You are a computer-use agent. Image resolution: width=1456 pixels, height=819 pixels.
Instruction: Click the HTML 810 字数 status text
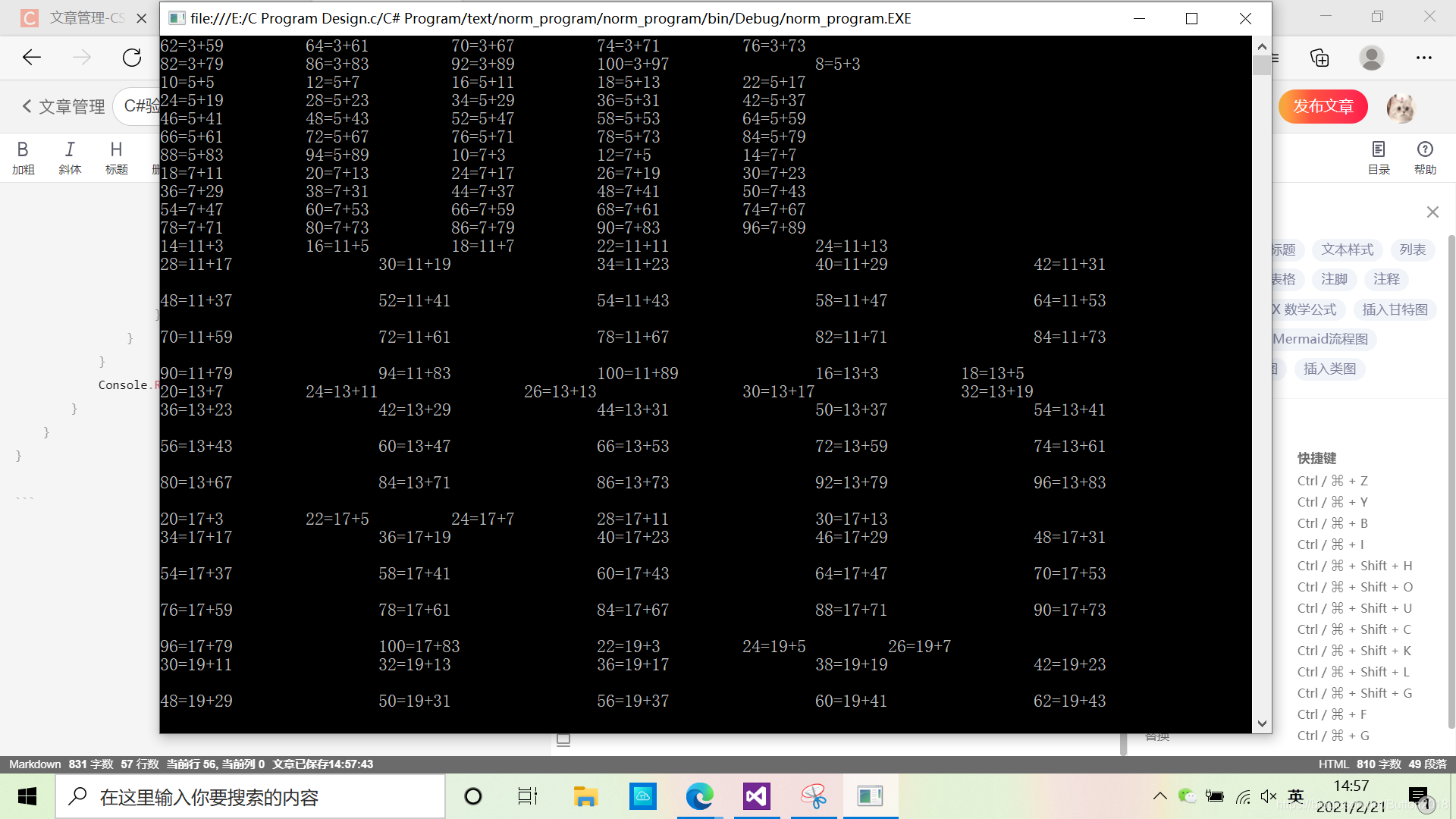1360,764
